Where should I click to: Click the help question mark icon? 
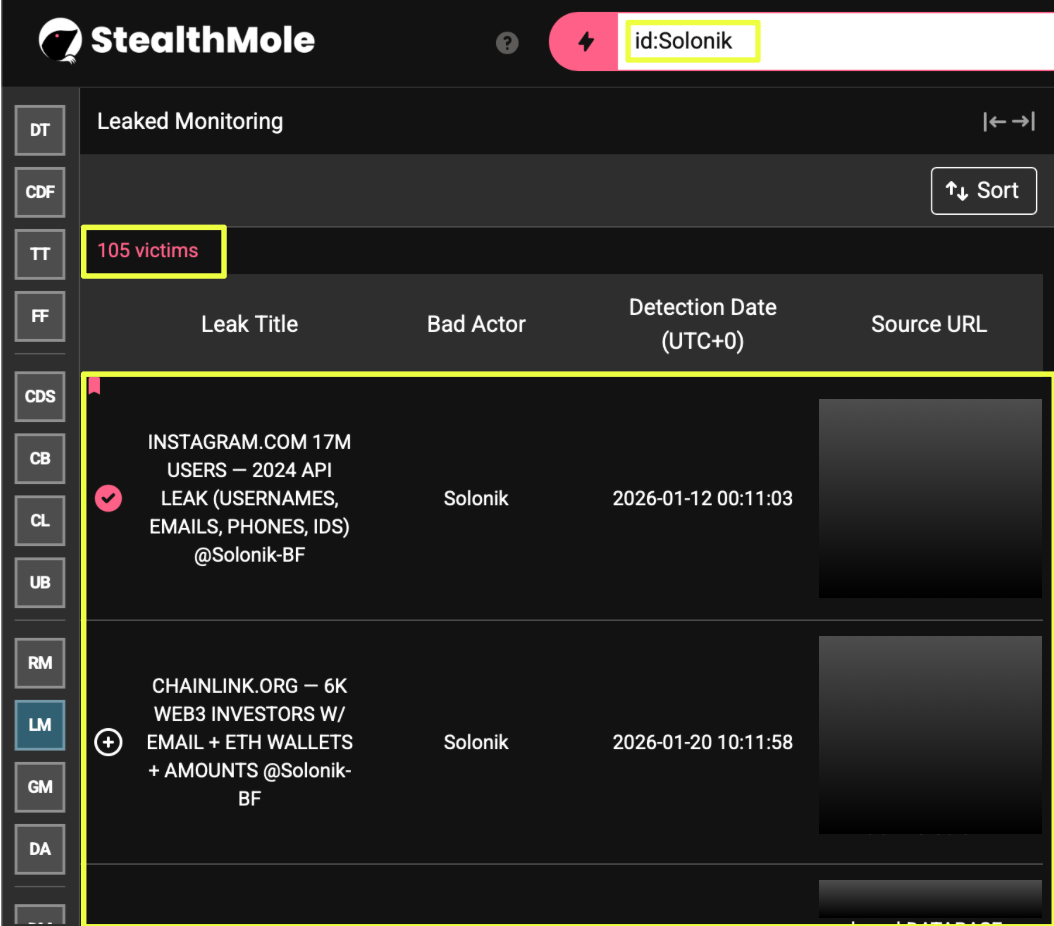pos(507,42)
